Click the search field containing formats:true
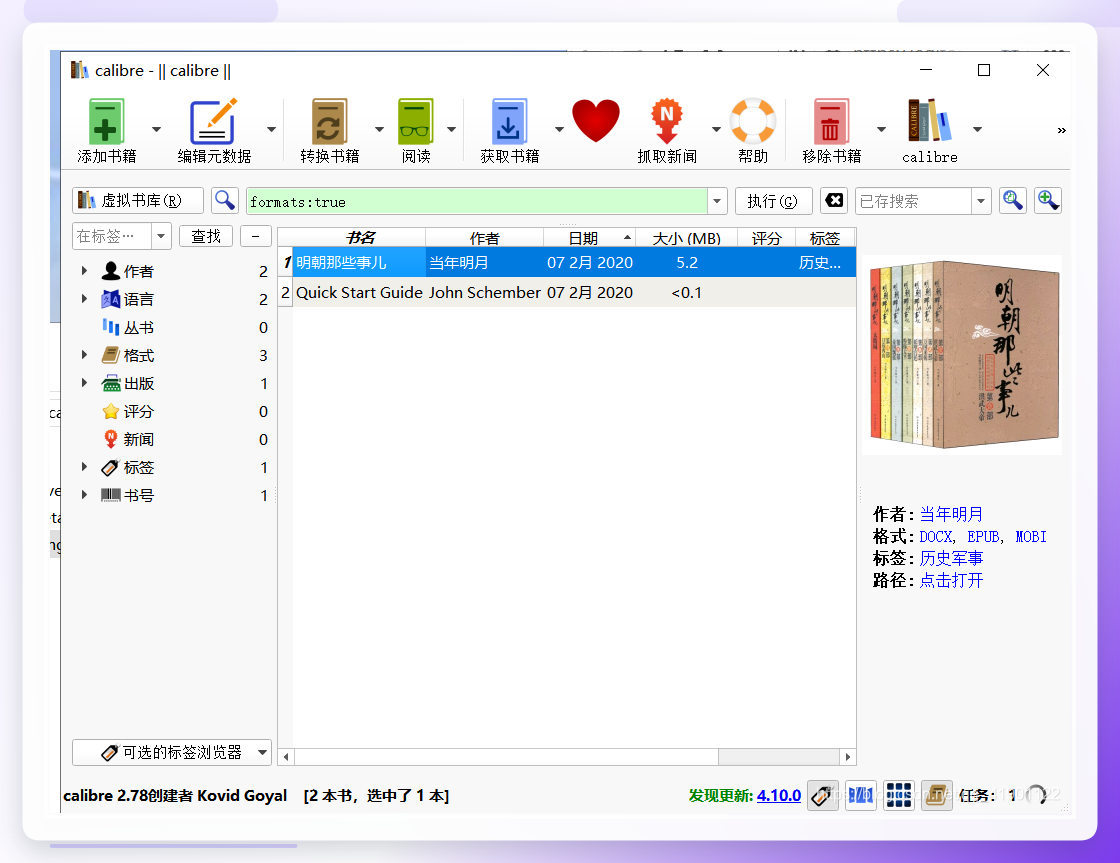Viewport: 1120px width, 863px height. pyautogui.click(x=476, y=201)
